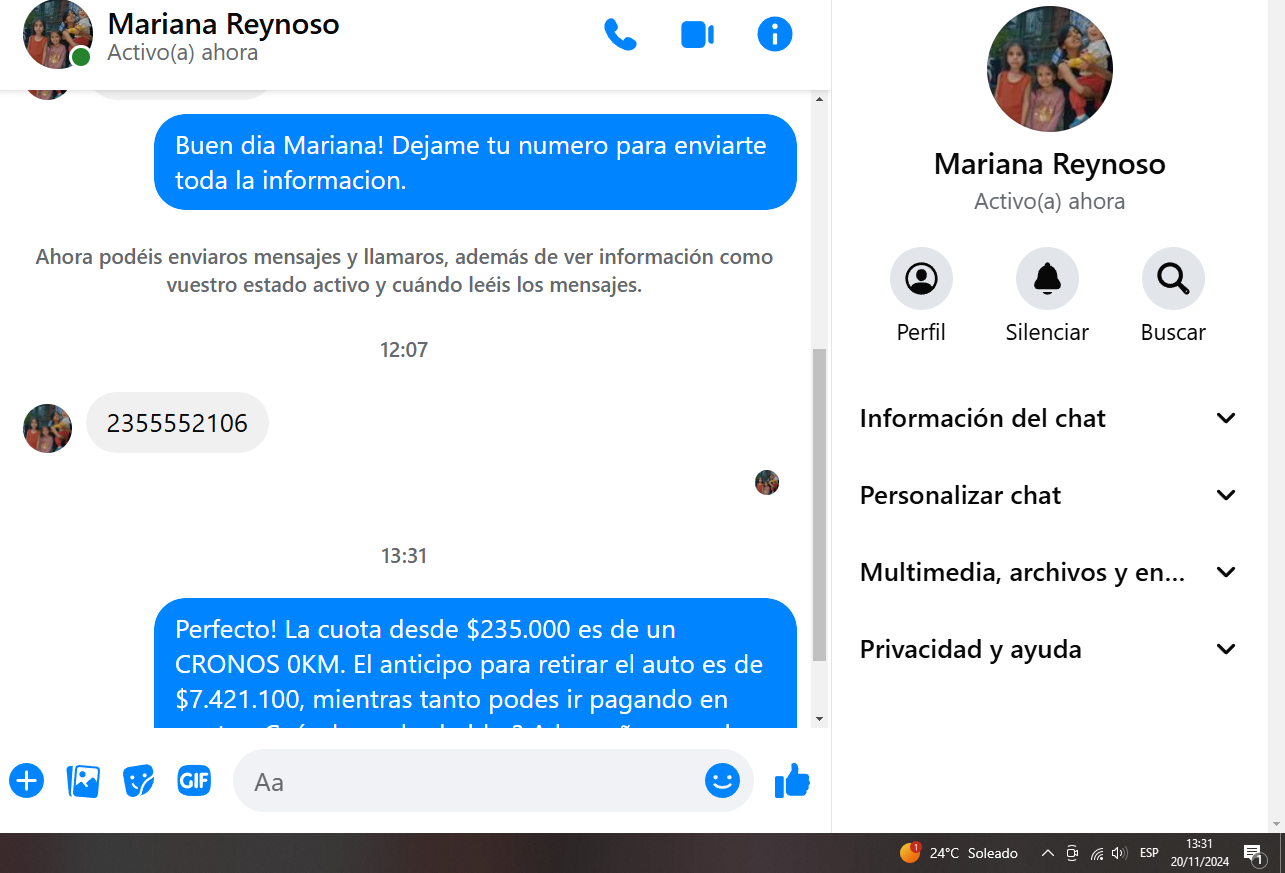View Mariana's profile via Perfil button
Screen dimensions: 1285x873
[921, 279]
